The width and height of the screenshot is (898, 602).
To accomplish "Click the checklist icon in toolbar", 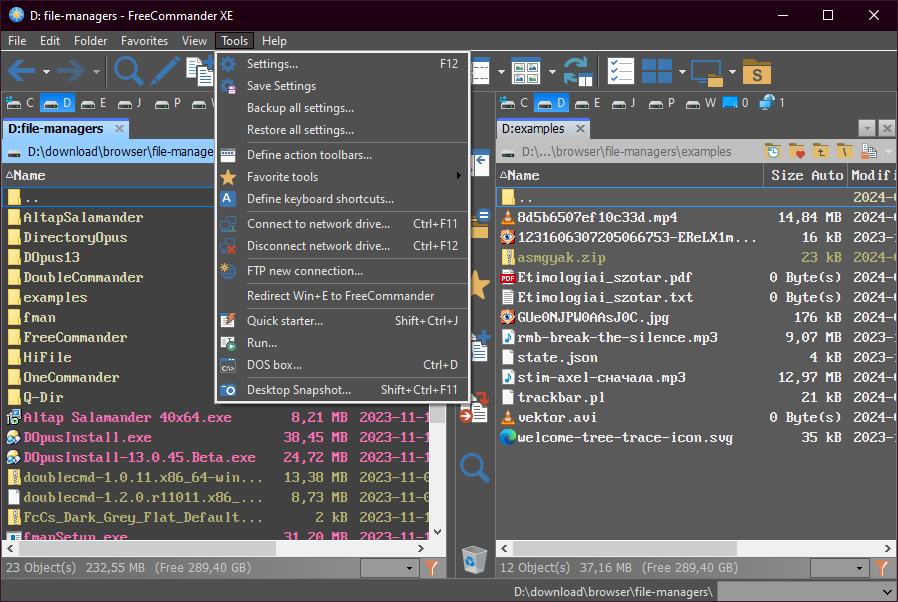I will [x=621, y=71].
